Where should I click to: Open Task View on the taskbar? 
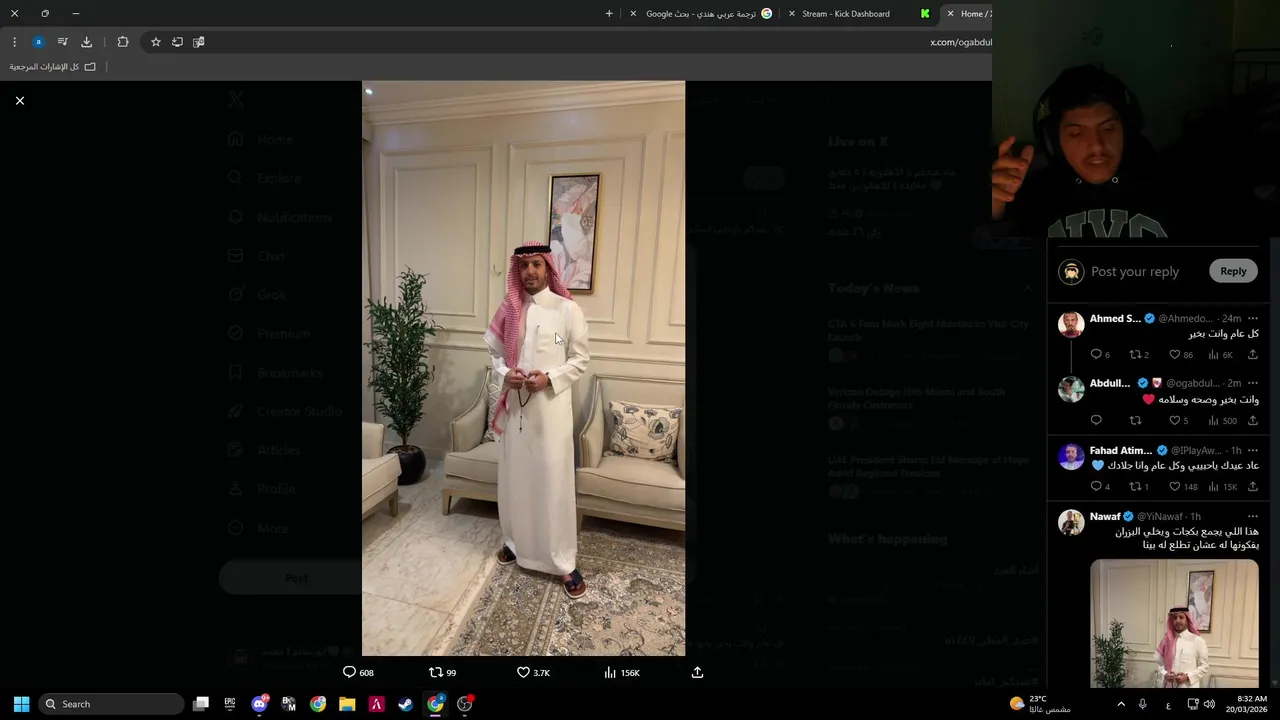[201, 704]
